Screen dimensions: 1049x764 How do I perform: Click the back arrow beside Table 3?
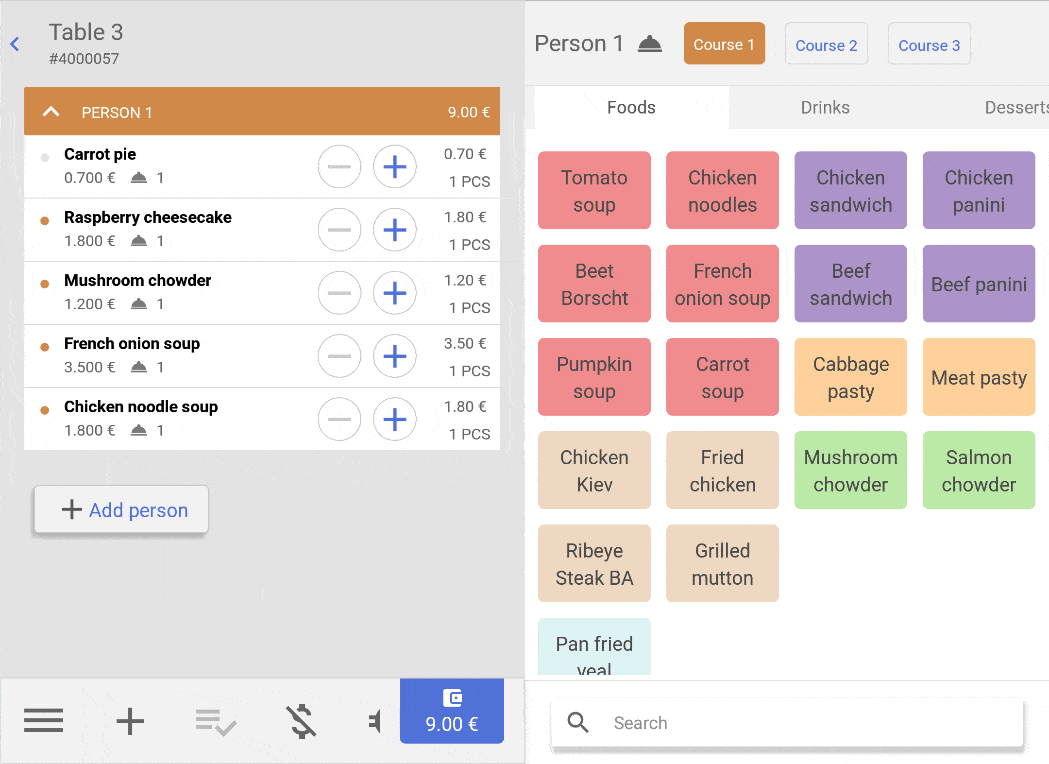click(x=15, y=44)
